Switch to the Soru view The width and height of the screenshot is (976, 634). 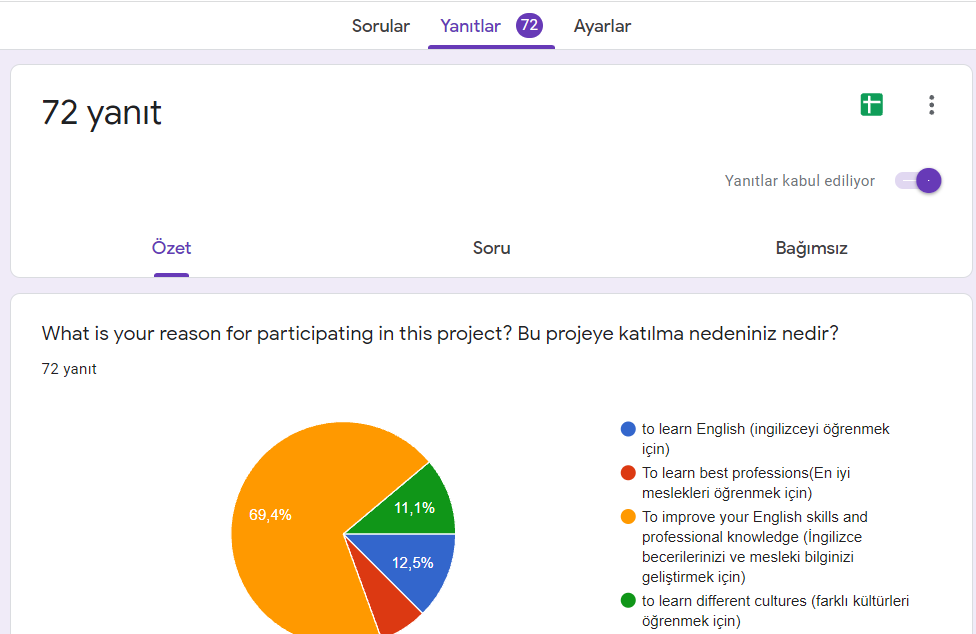pos(491,247)
